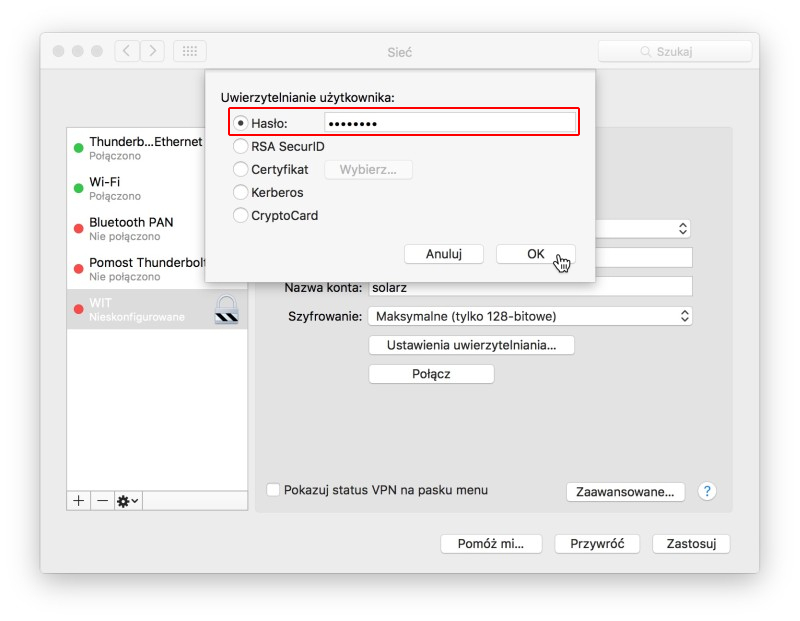Enable Pokazuj status VPN na pasku menu

pos(273,490)
